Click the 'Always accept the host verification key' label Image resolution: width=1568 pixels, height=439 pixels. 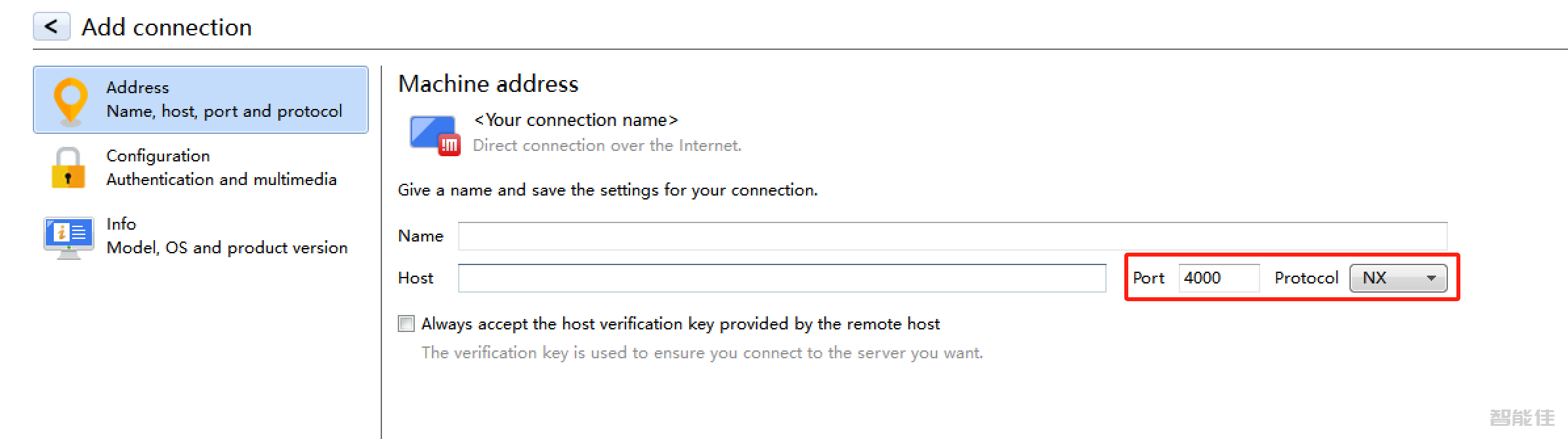click(x=680, y=324)
